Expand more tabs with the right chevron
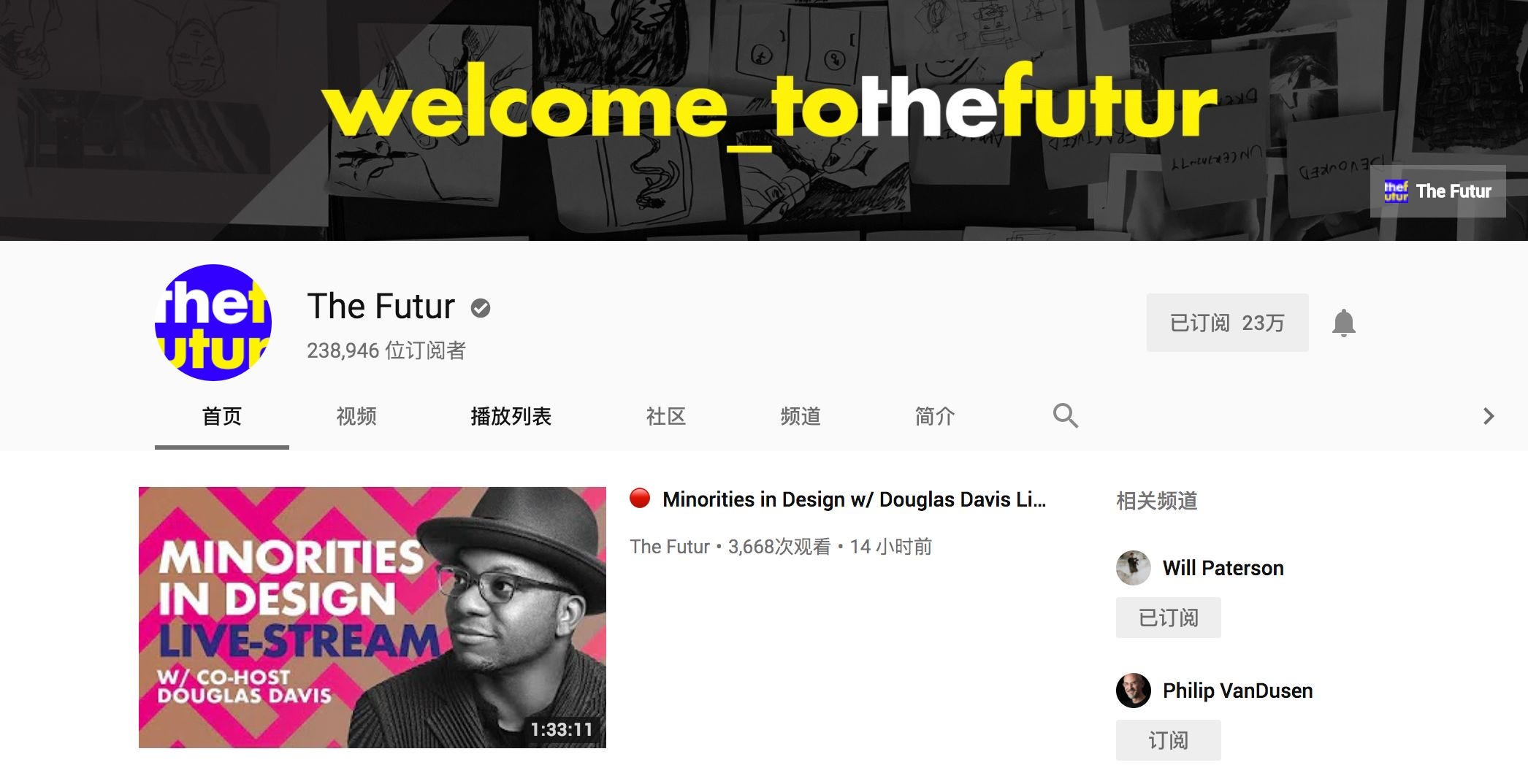Viewport: 1528px width, 784px height. [1488, 416]
